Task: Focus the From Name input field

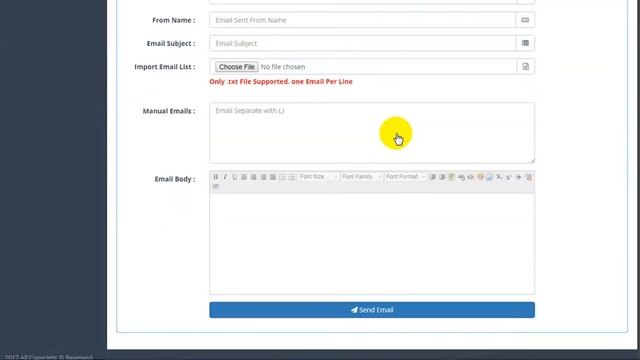Action: [x=362, y=20]
